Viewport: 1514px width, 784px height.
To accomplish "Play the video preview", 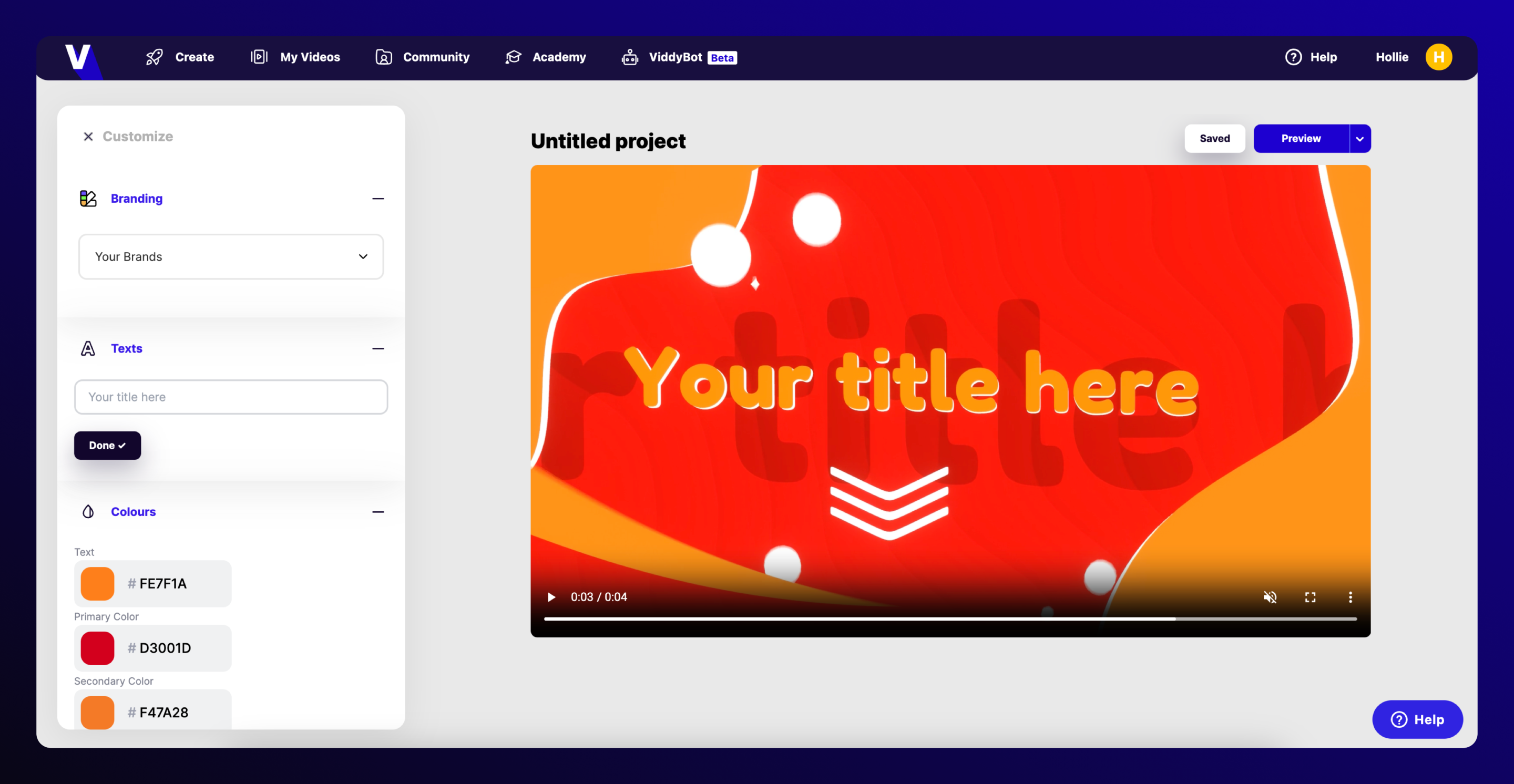I will click(x=551, y=597).
